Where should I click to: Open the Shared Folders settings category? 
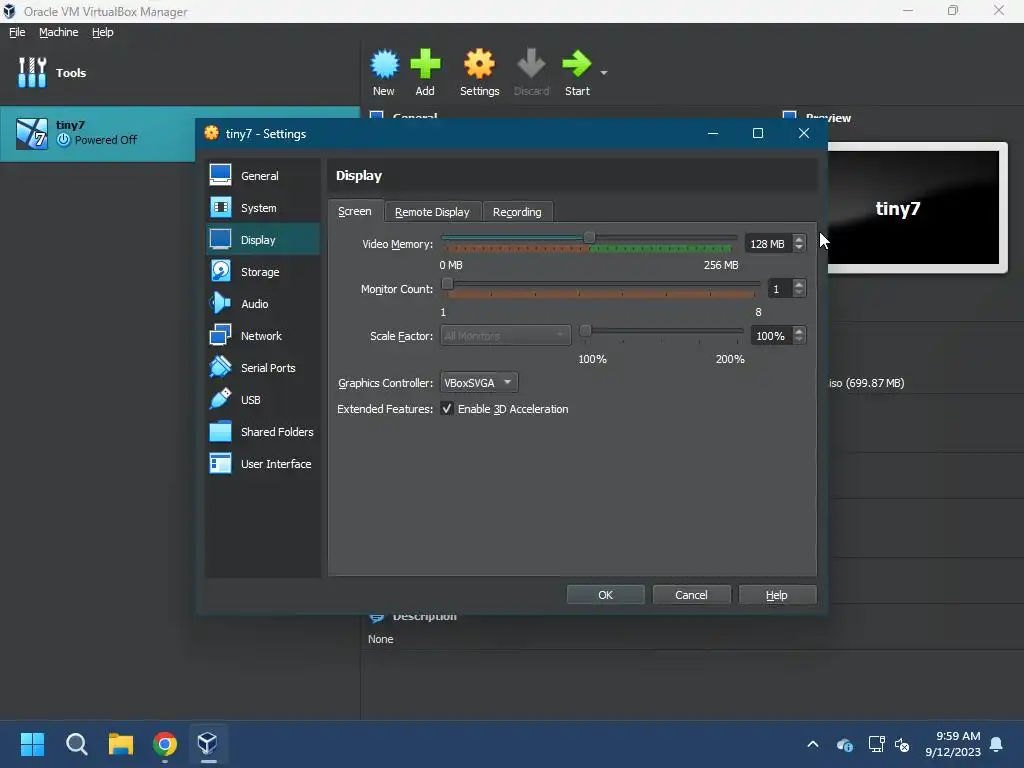coord(263,432)
